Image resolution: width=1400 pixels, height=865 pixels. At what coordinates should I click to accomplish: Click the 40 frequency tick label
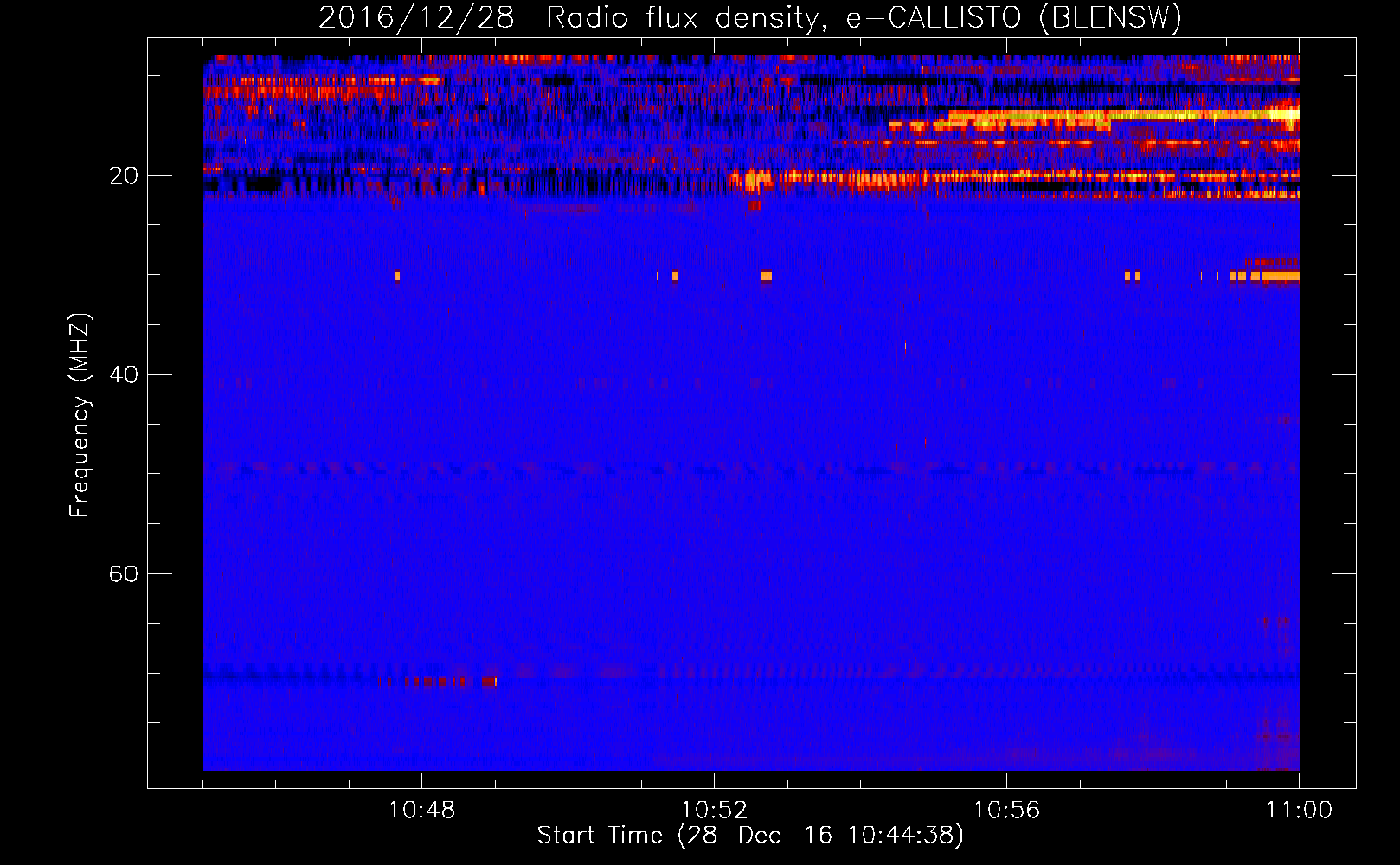tap(124, 375)
